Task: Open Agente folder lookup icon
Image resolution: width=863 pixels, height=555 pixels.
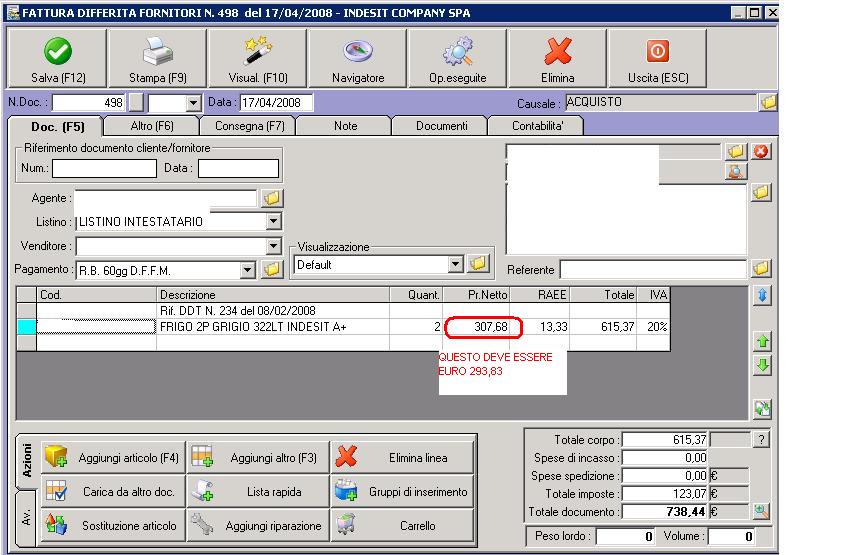Action: click(272, 198)
